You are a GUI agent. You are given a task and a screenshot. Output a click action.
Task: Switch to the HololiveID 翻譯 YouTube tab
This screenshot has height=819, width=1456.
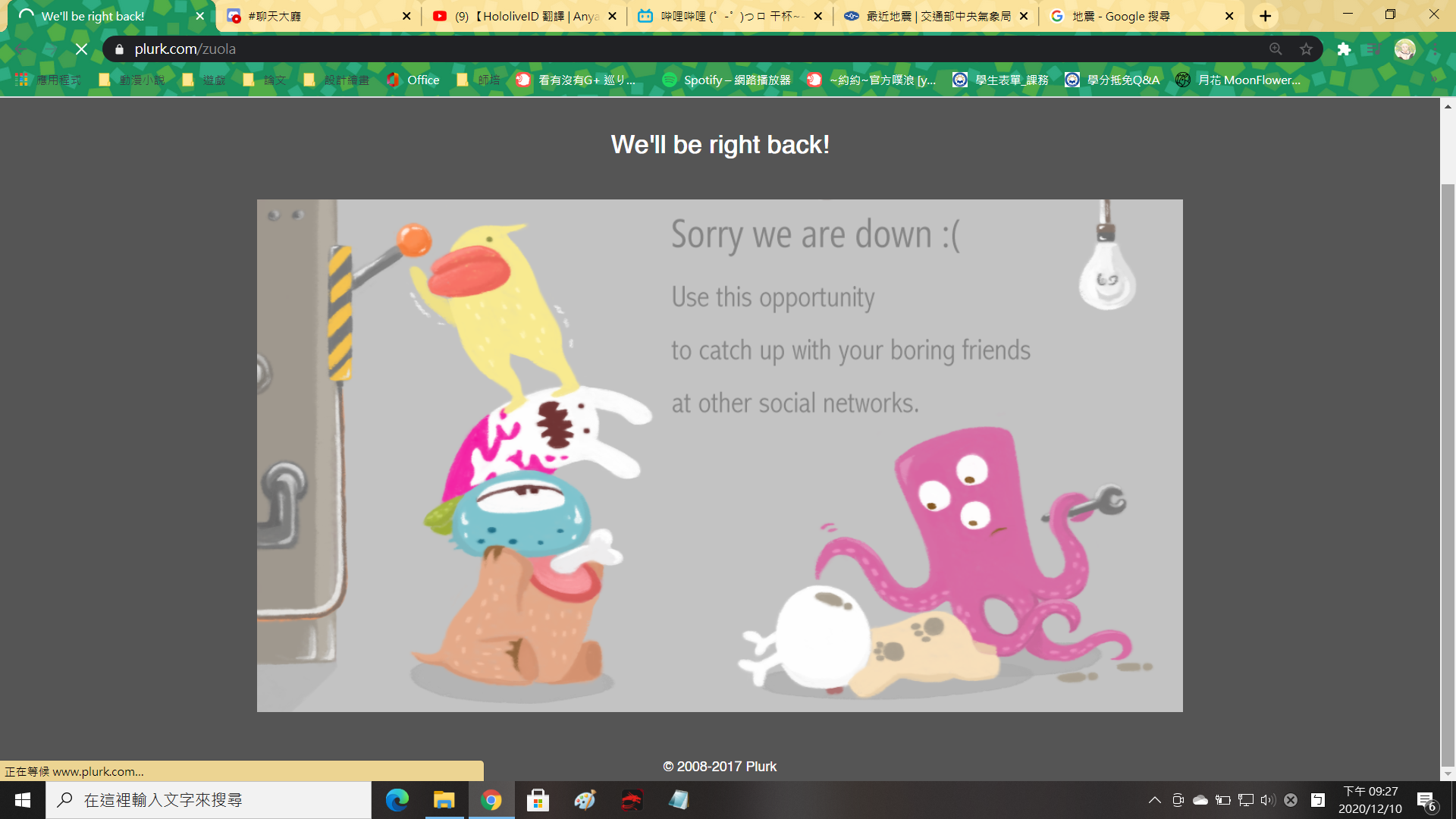coord(525,16)
